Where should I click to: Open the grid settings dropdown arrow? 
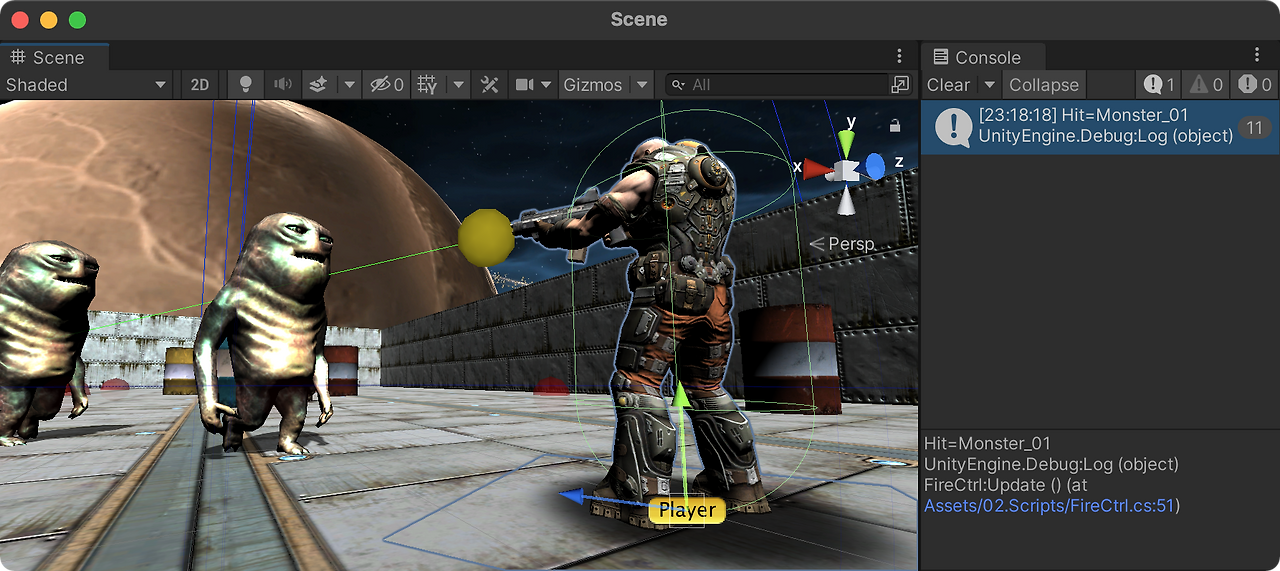[x=458, y=85]
